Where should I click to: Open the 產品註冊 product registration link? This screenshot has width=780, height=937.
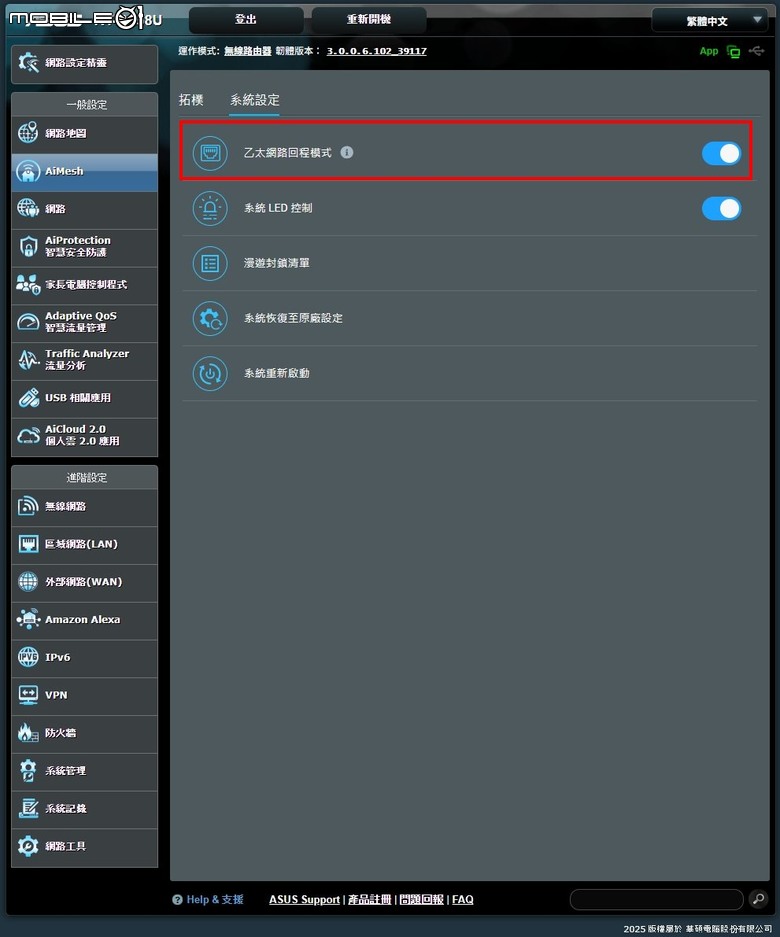point(369,899)
